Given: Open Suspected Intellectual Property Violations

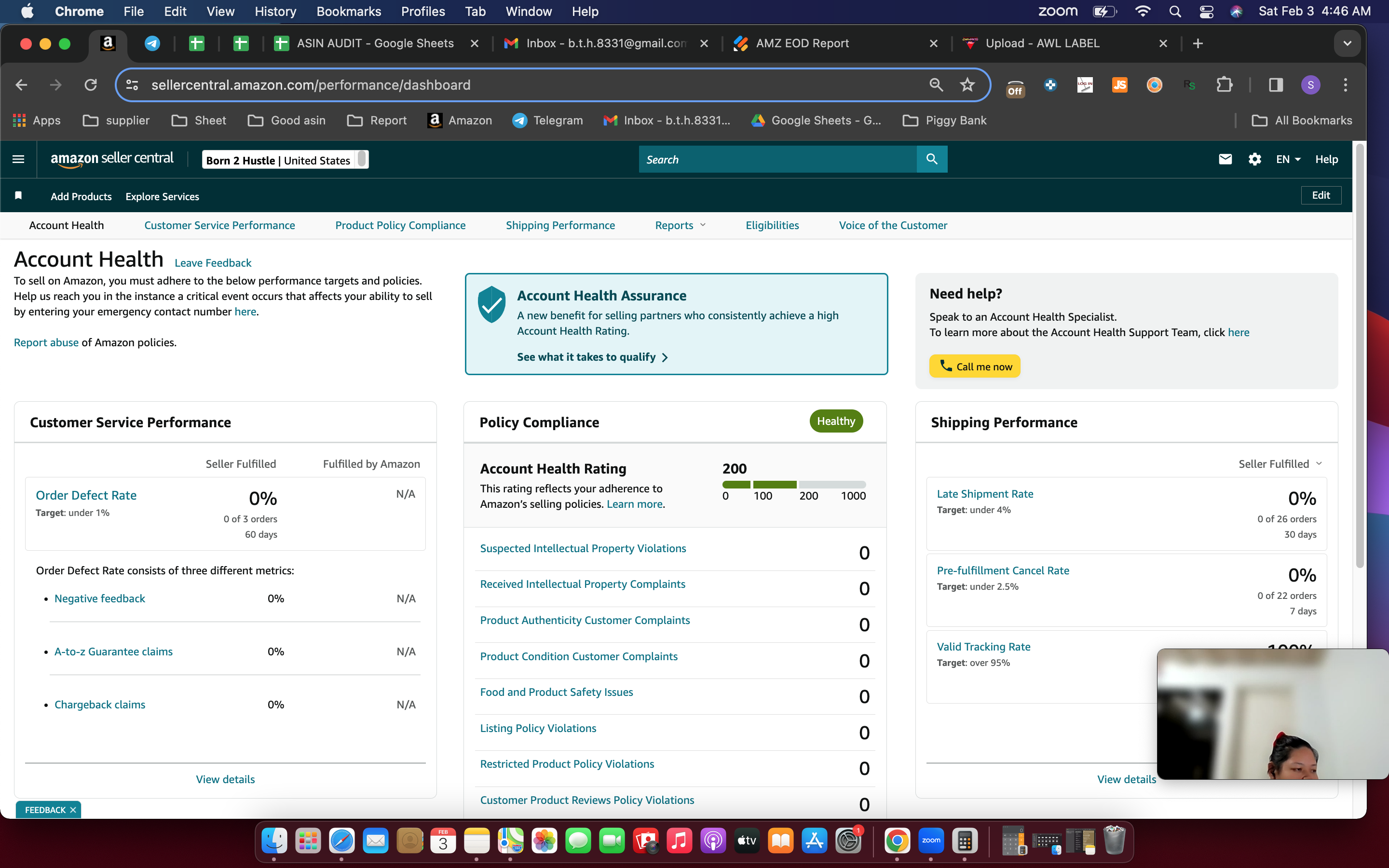Looking at the screenshot, I should pos(583,548).
